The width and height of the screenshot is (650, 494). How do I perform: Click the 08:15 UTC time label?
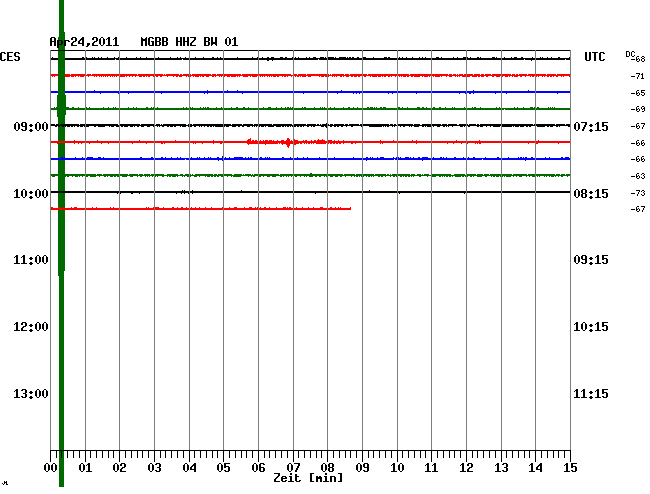[591, 194]
